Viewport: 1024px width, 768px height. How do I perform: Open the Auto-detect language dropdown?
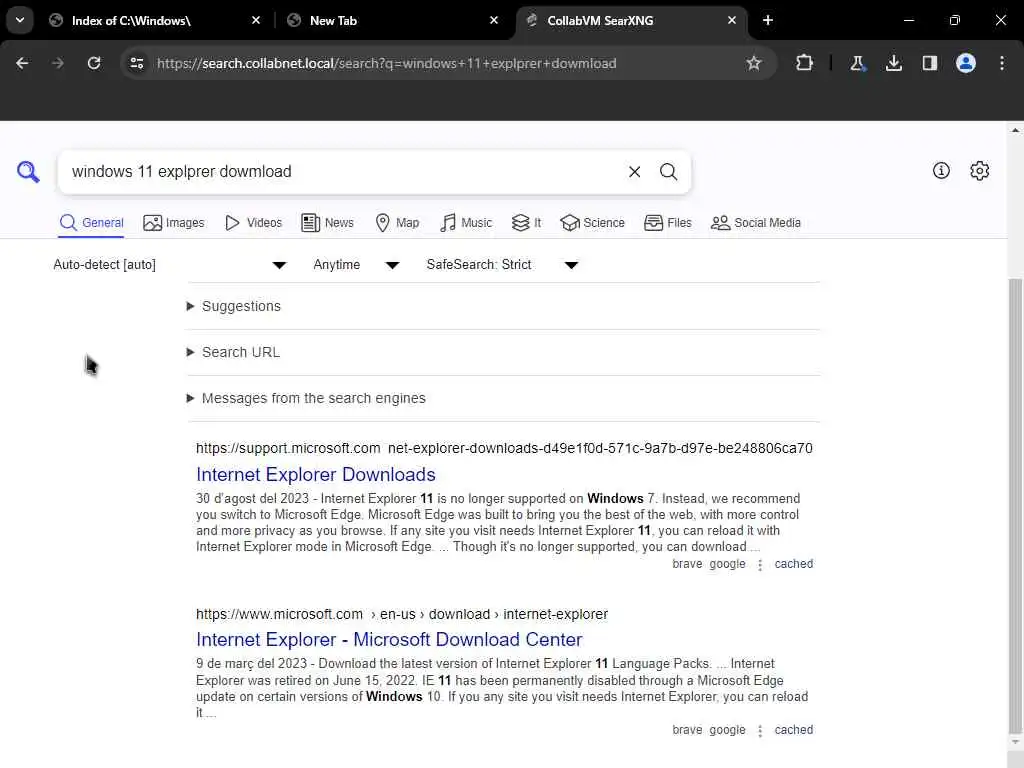tap(170, 264)
